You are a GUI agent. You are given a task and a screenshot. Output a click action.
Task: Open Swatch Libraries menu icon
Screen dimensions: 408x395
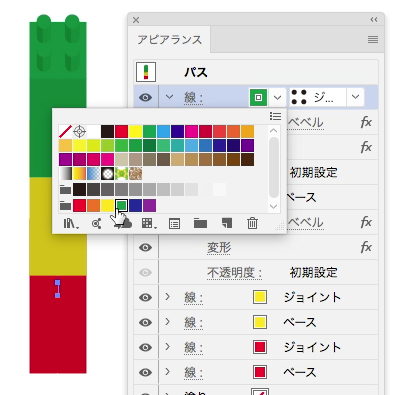click(71, 223)
